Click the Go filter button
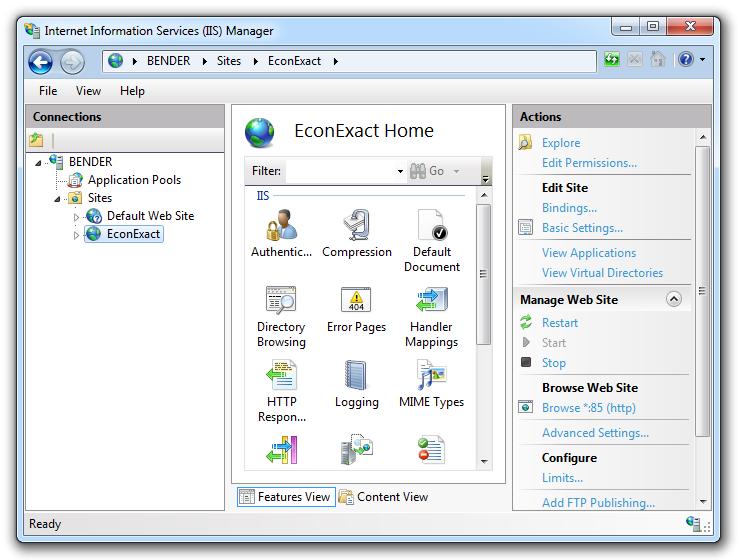The image size is (739, 560). (x=427, y=171)
